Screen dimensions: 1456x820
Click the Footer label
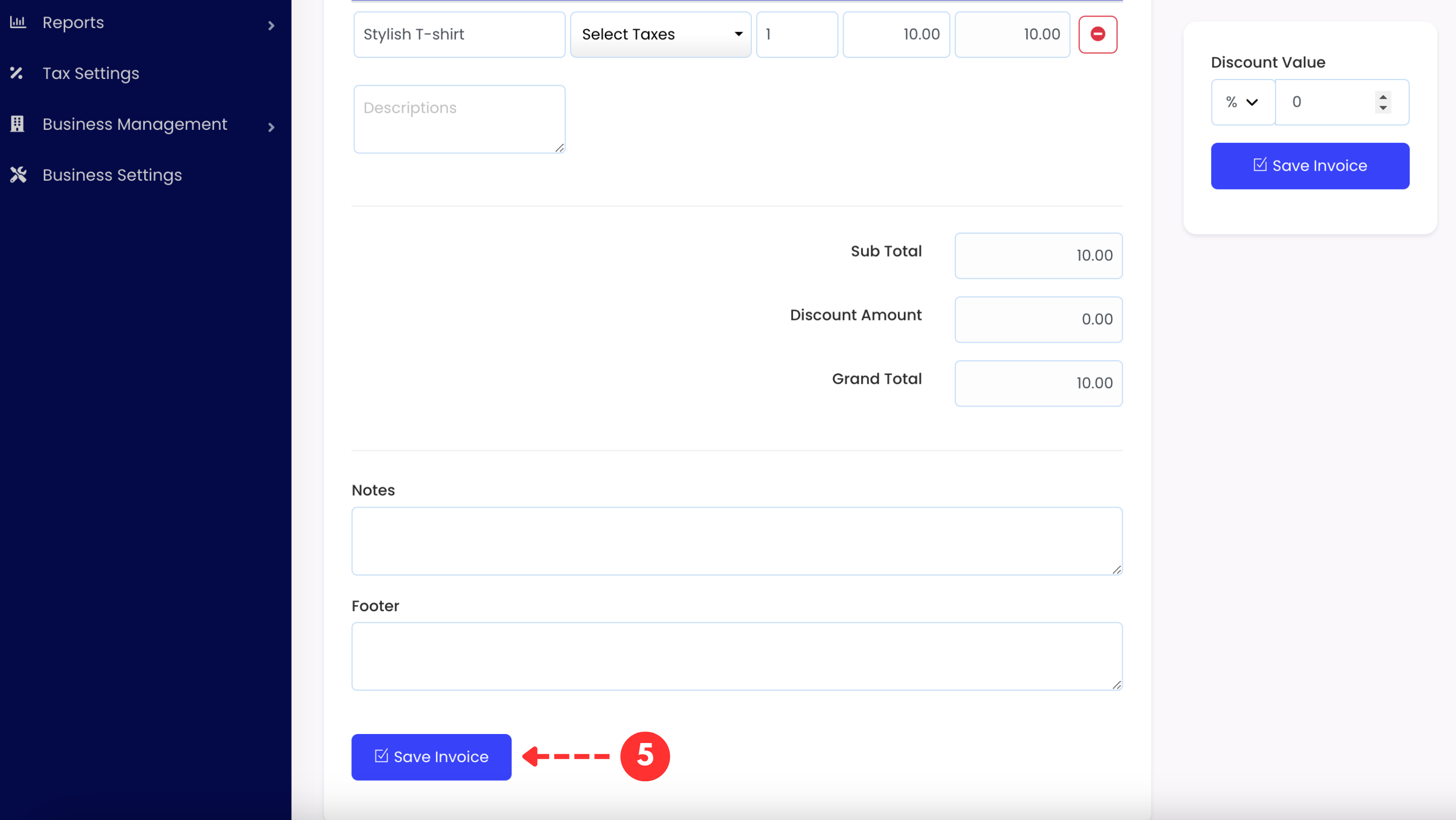375,606
